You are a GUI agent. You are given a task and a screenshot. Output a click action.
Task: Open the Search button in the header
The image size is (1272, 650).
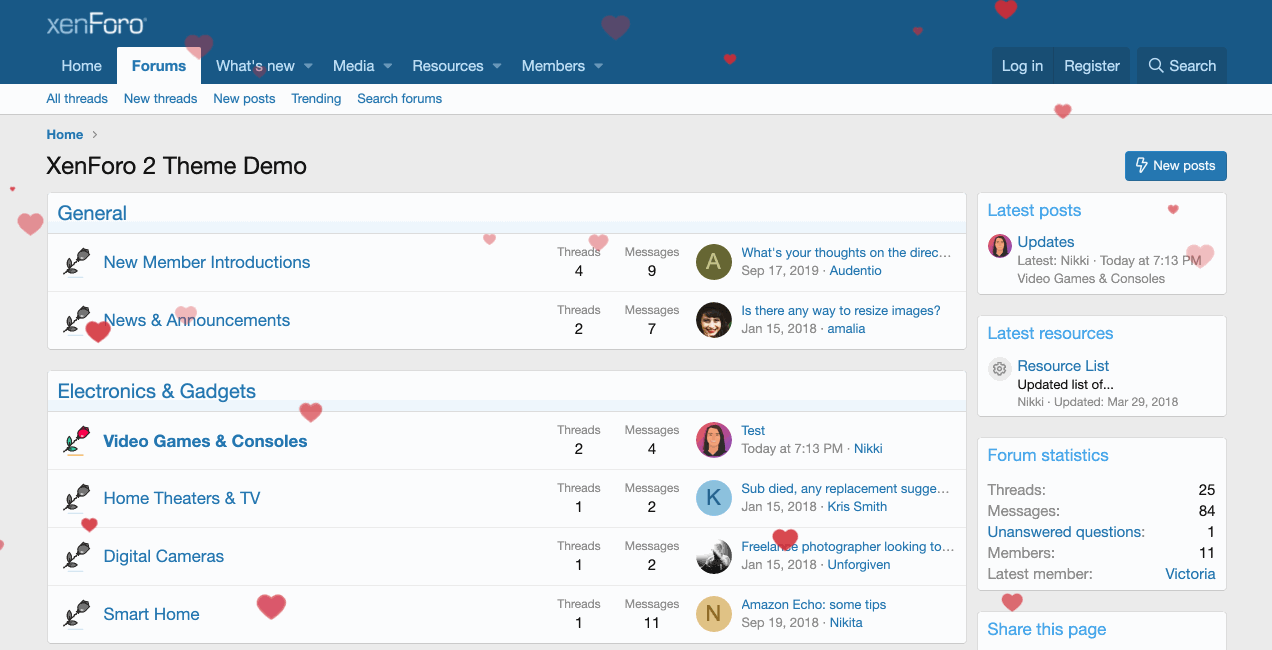pos(1182,66)
